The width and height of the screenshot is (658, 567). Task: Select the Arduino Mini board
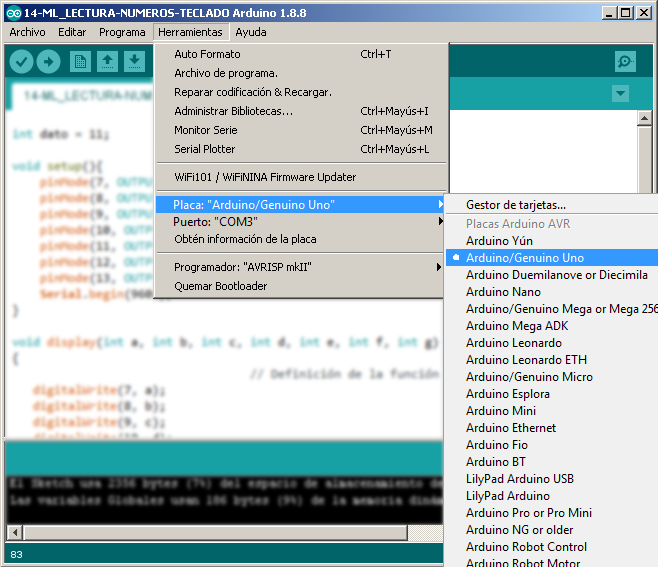coord(551,411)
